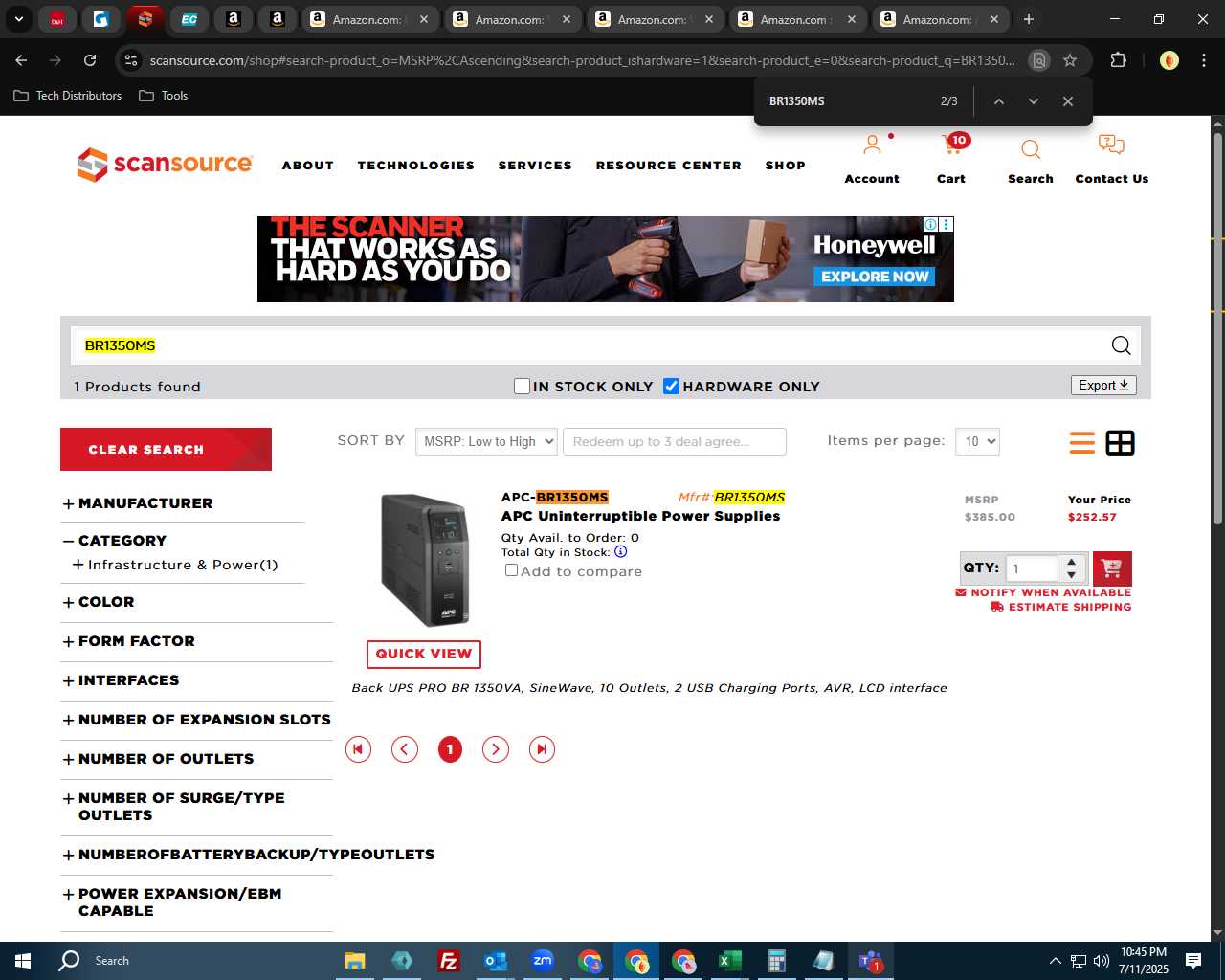
Task: Increase quantity with the QTY up arrow
Action: pos(1072,562)
